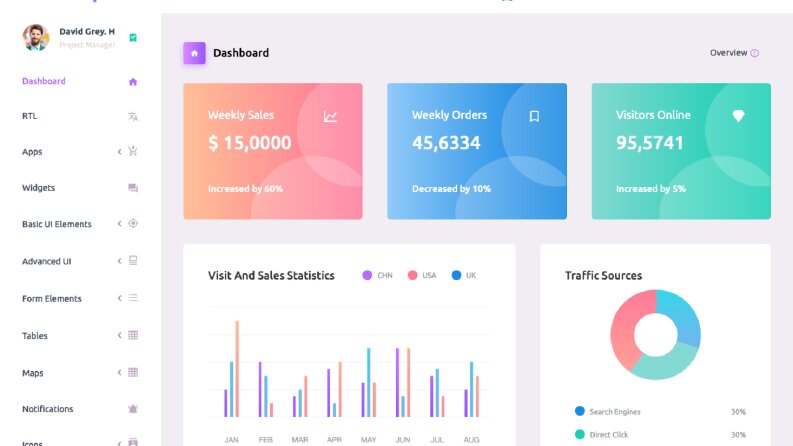Toggle the USA legend series
Image resolution: width=793 pixels, height=446 pixels.
pyautogui.click(x=422, y=275)
